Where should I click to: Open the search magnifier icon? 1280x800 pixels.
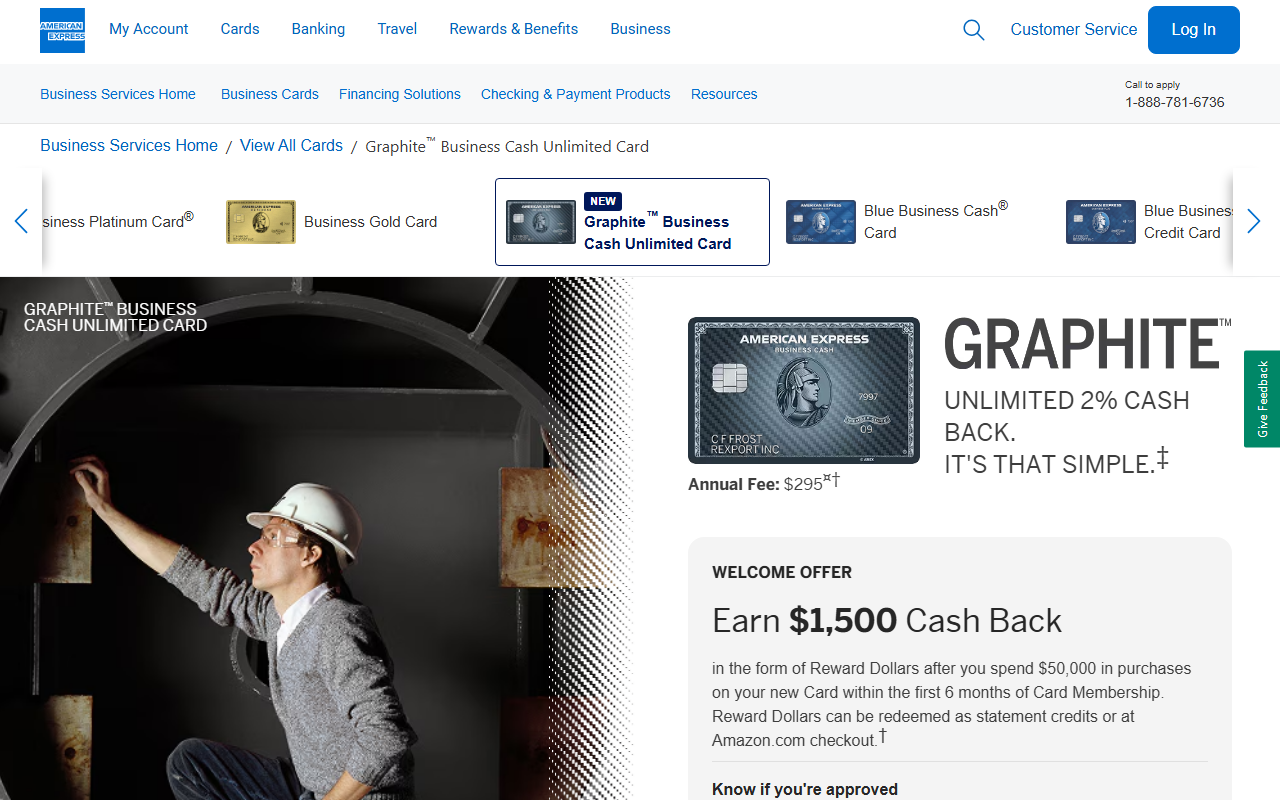(x=973, y=30)
